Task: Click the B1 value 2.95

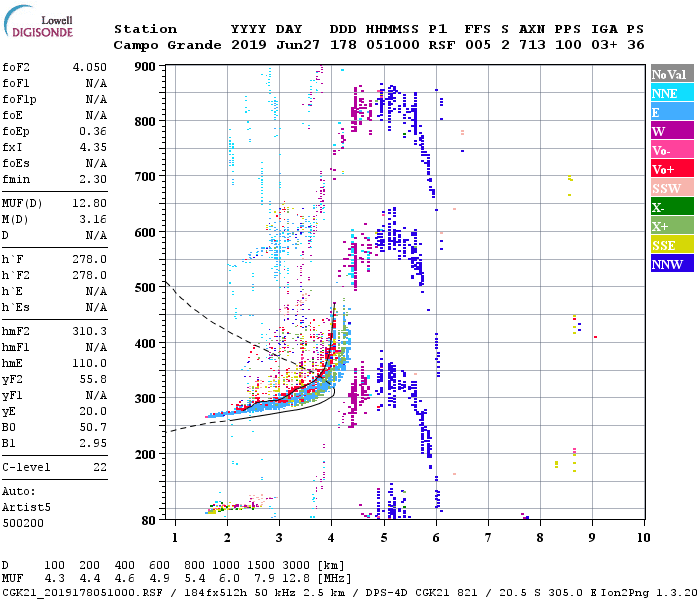Action: pyautogui.click(x=93, y=443)
